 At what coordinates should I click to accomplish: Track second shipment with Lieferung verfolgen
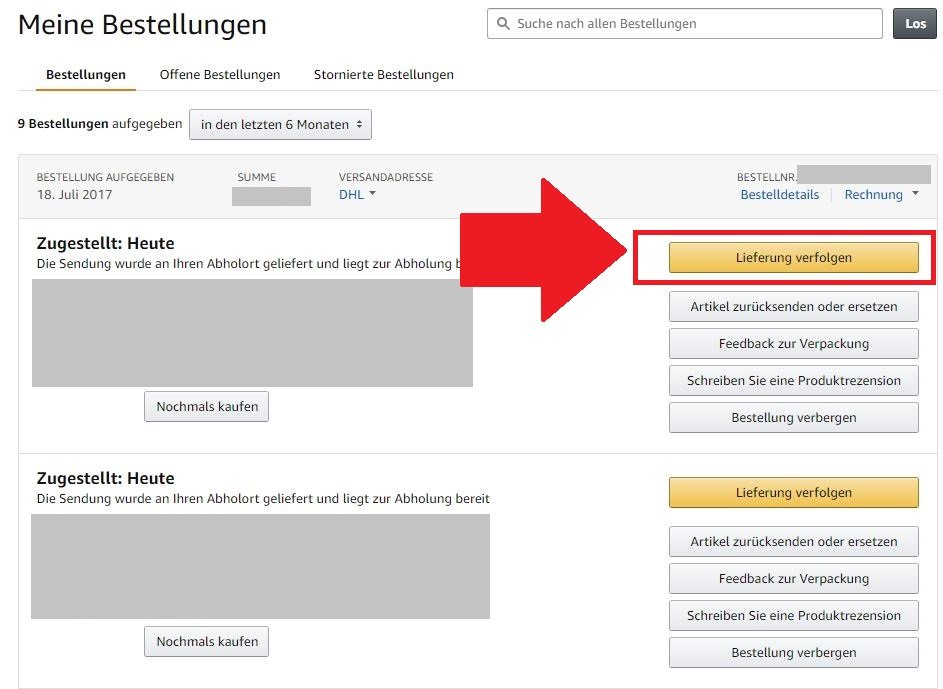[x=793, y=492]
